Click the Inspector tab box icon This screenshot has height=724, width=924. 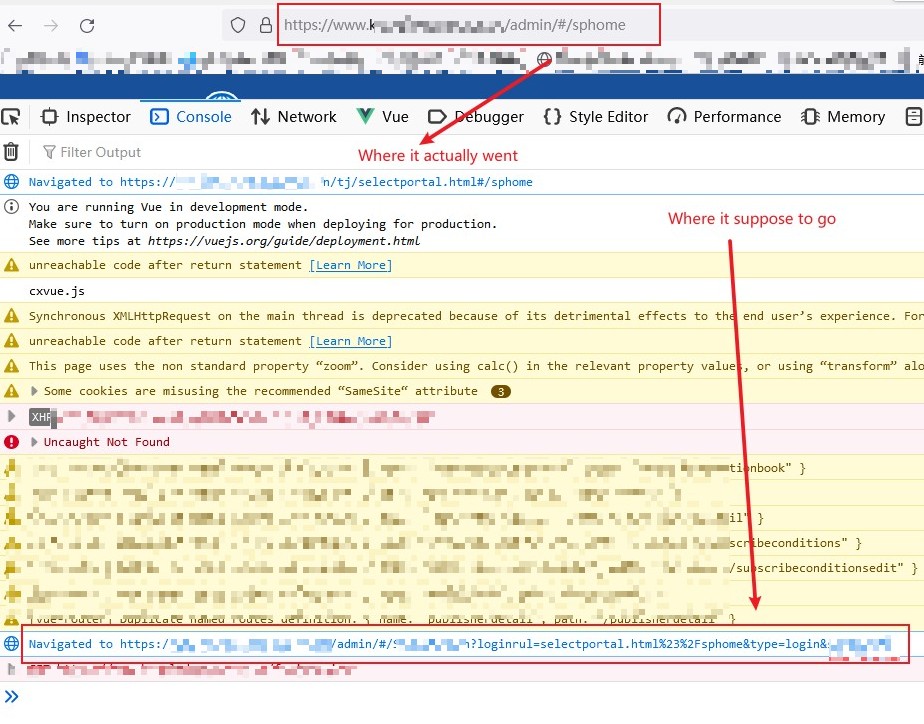tap(50, 117)
